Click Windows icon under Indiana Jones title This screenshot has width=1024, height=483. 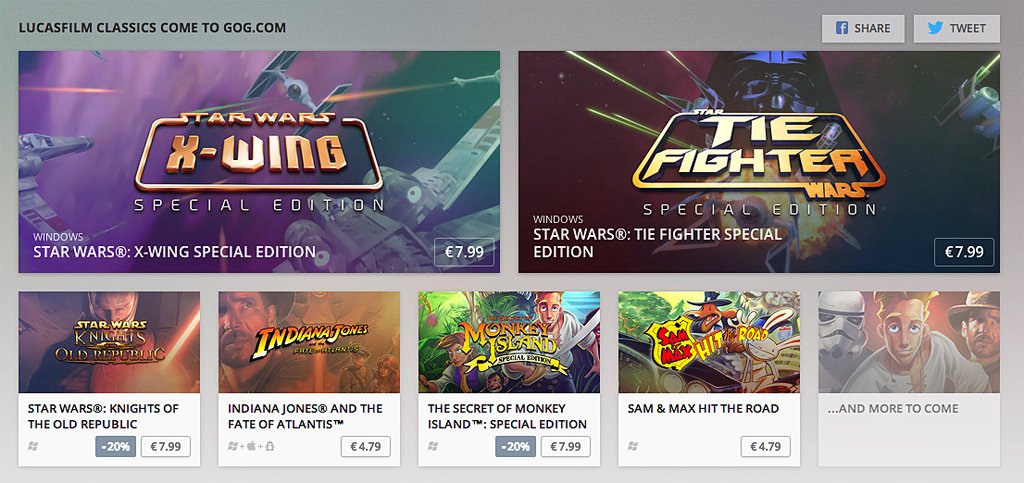[x=234, y=446]
